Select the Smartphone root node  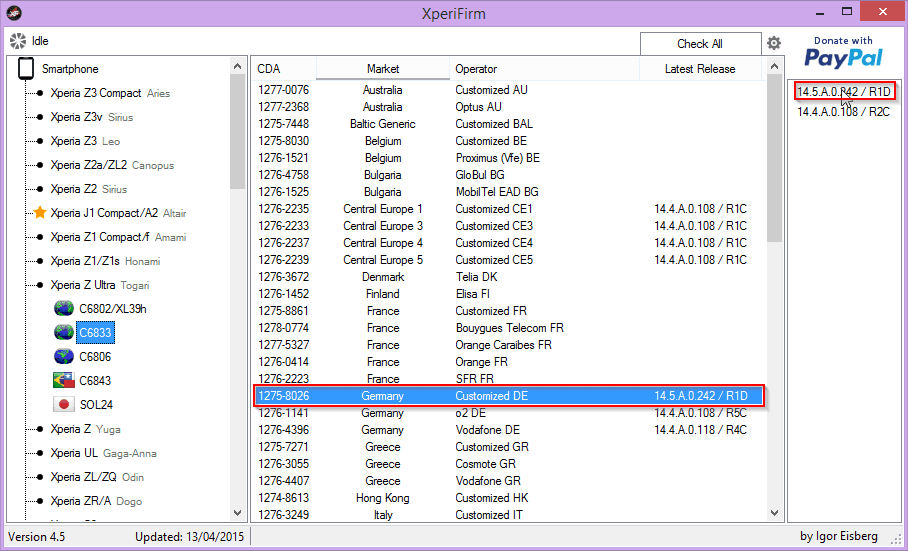pos(70,69)
